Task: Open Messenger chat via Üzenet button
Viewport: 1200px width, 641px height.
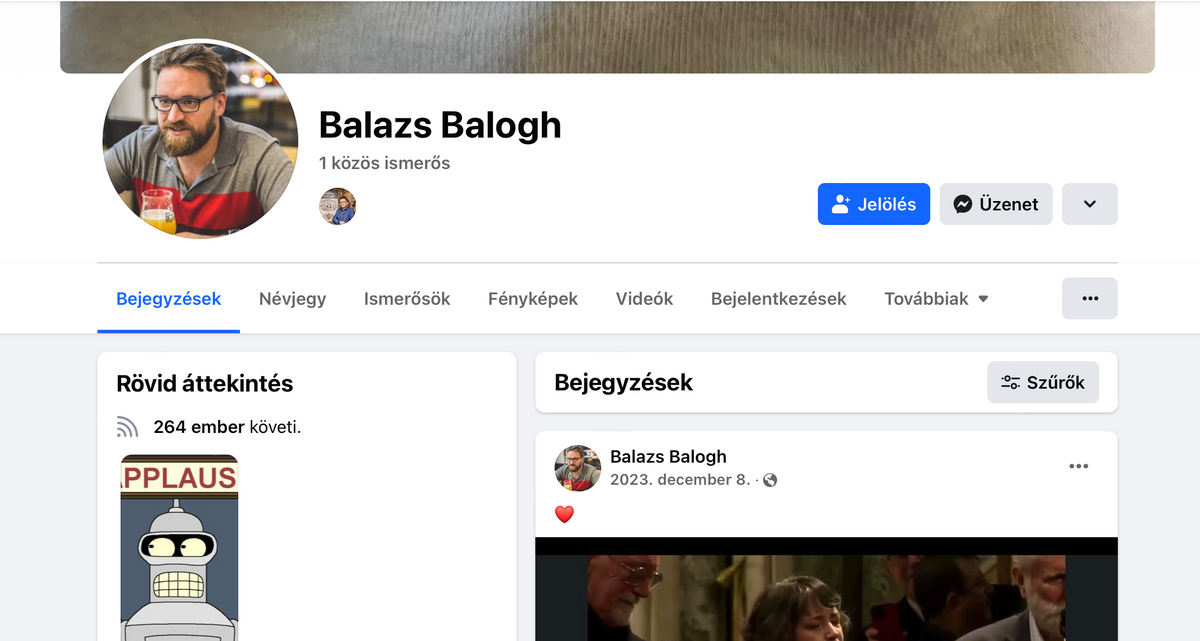Action: point(996,204)
